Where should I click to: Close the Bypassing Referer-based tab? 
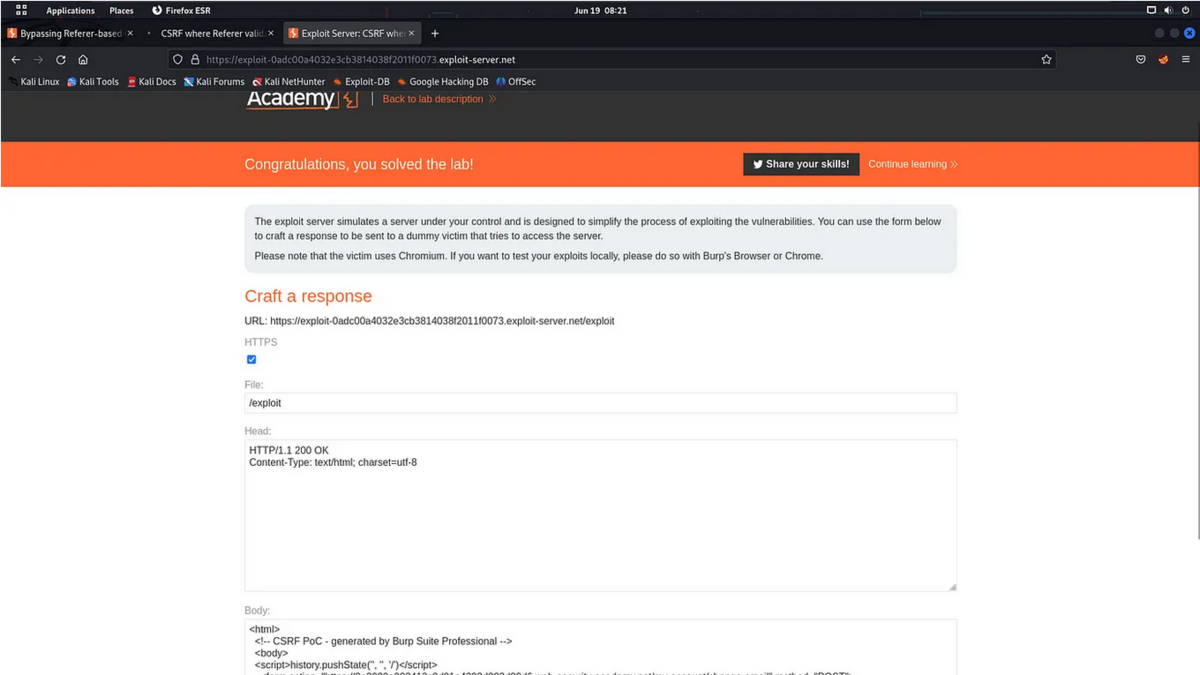pyautogui.click(x=129, y=33)
